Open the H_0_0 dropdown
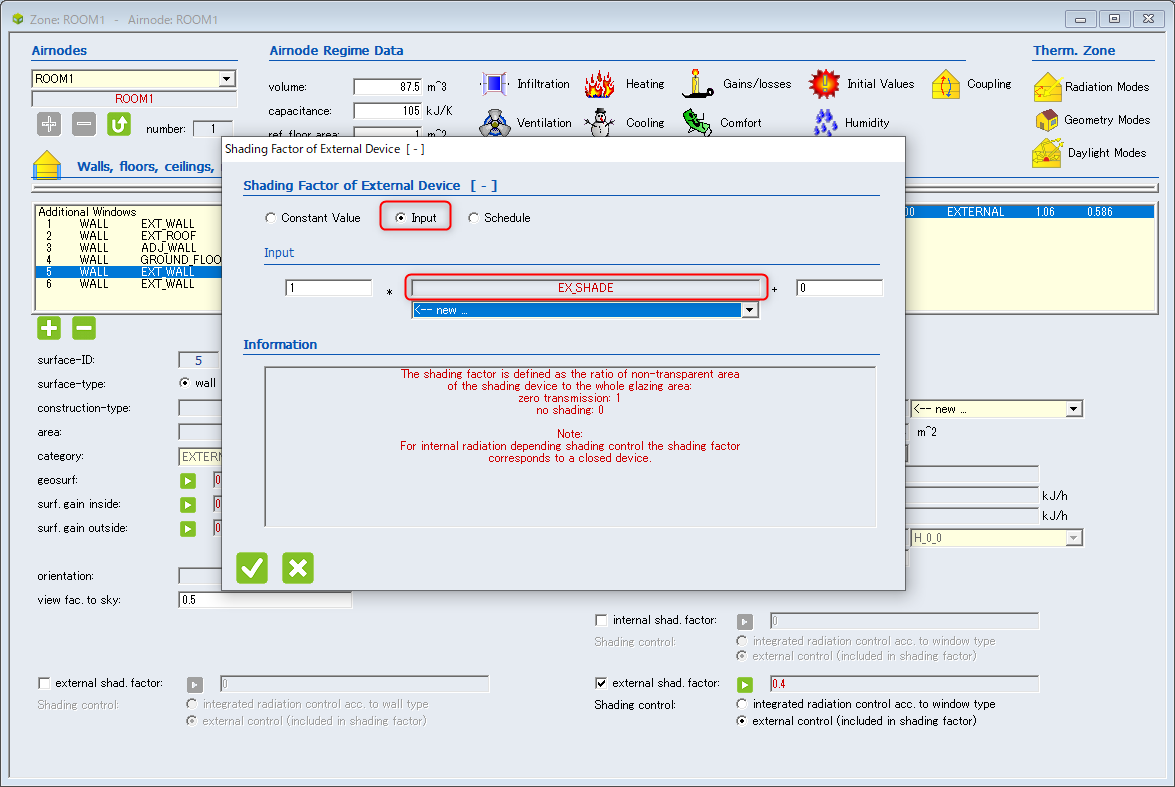Screen dimensions: 1175x787 tap(1074, 538)
